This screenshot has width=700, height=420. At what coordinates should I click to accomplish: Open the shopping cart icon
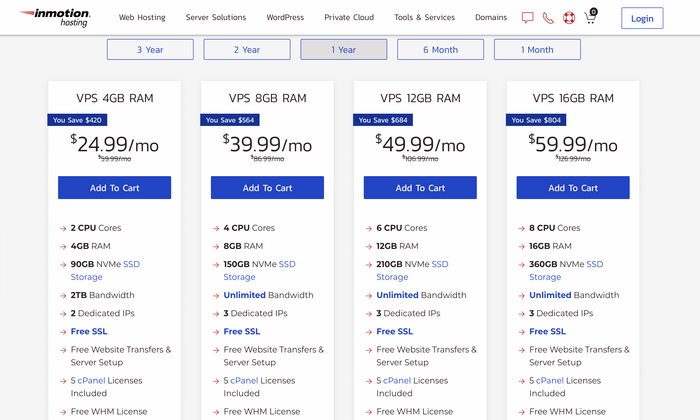[x=591, y=16]
